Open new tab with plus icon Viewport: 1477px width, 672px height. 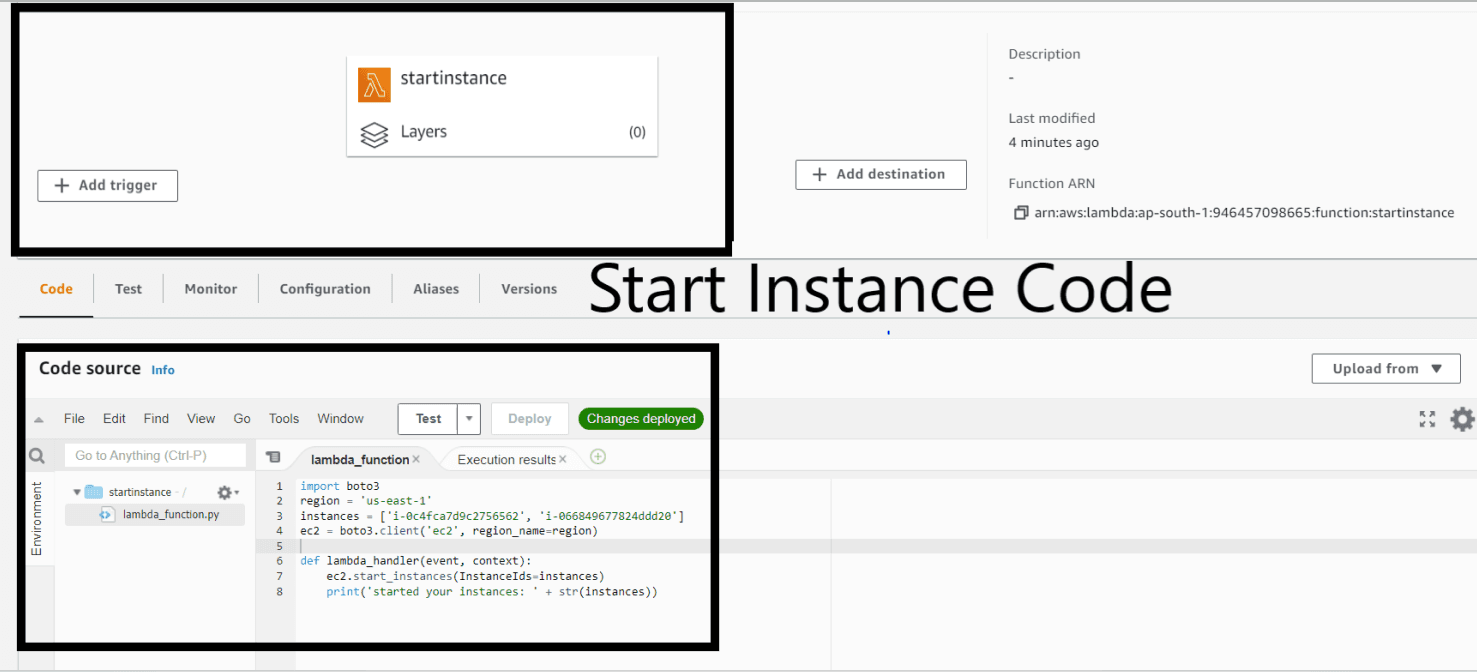[598, 457]
